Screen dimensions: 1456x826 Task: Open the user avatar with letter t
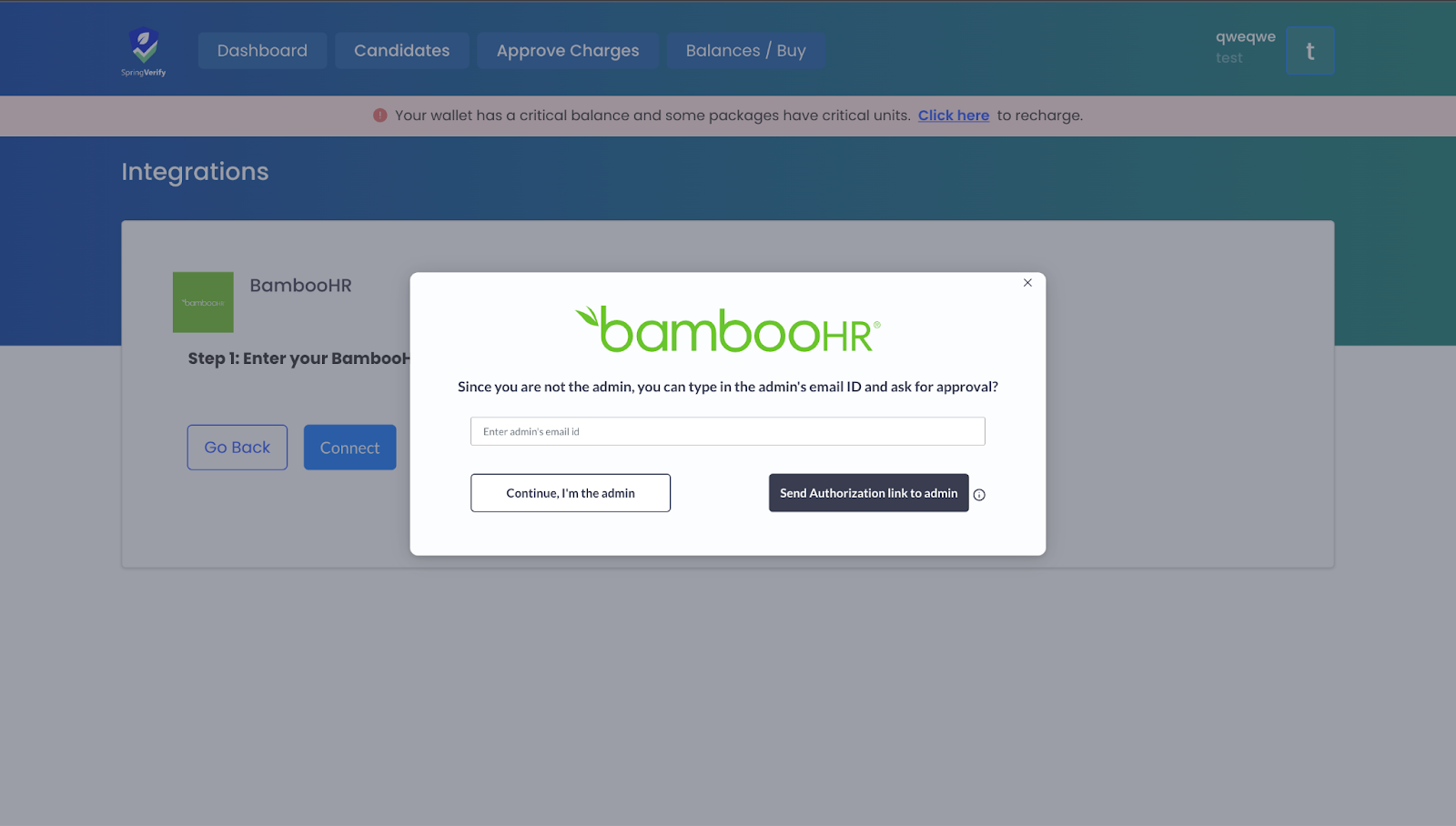[1310, 51]
